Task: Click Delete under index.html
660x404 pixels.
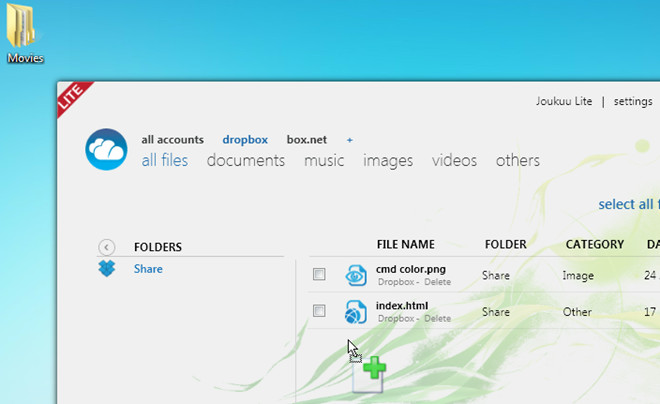Action: tap(437, 319)
